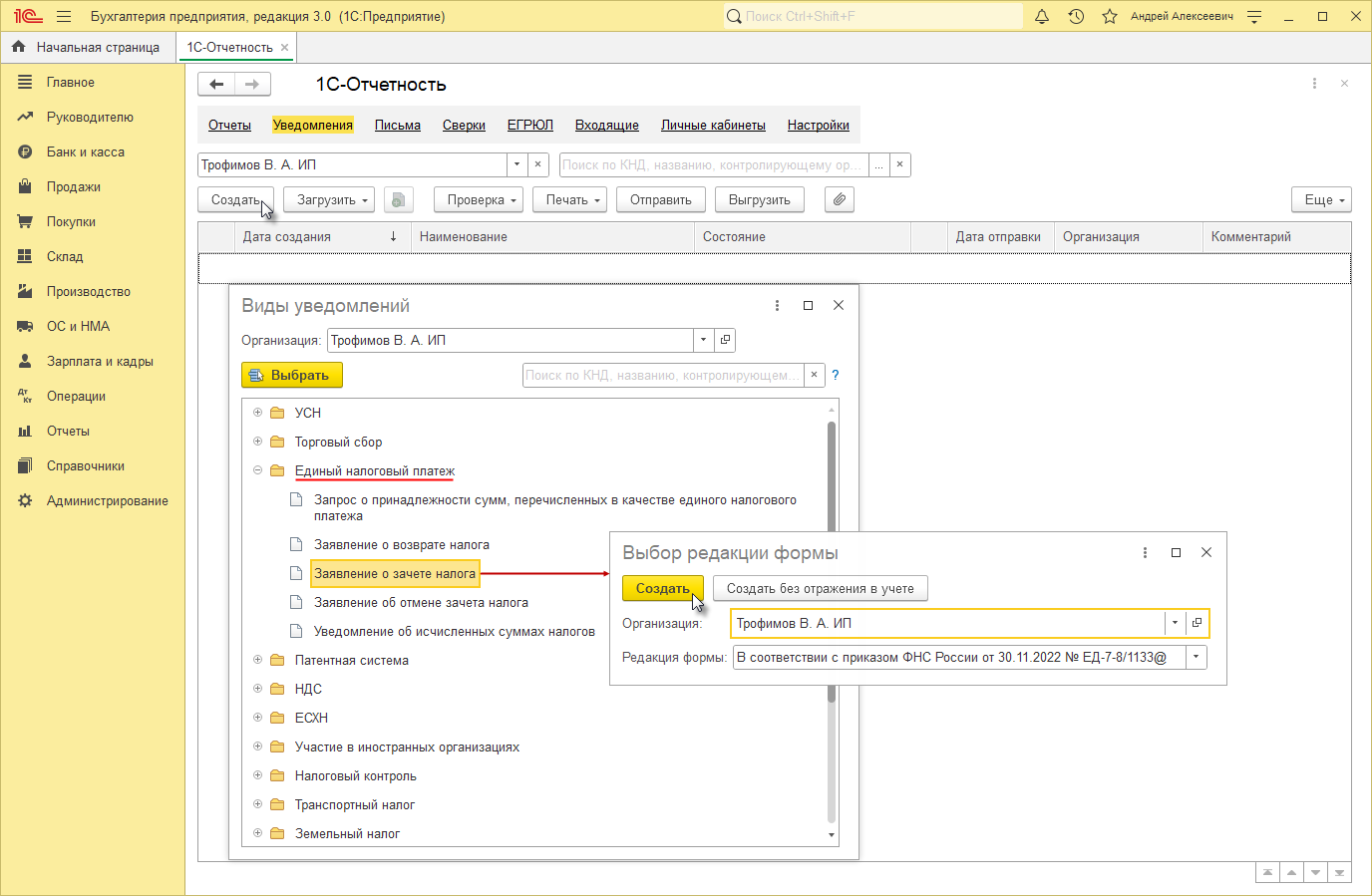This screenshot has width=1372, height=896.
Task: Open the Настройки tab
Action: [819, 126]
